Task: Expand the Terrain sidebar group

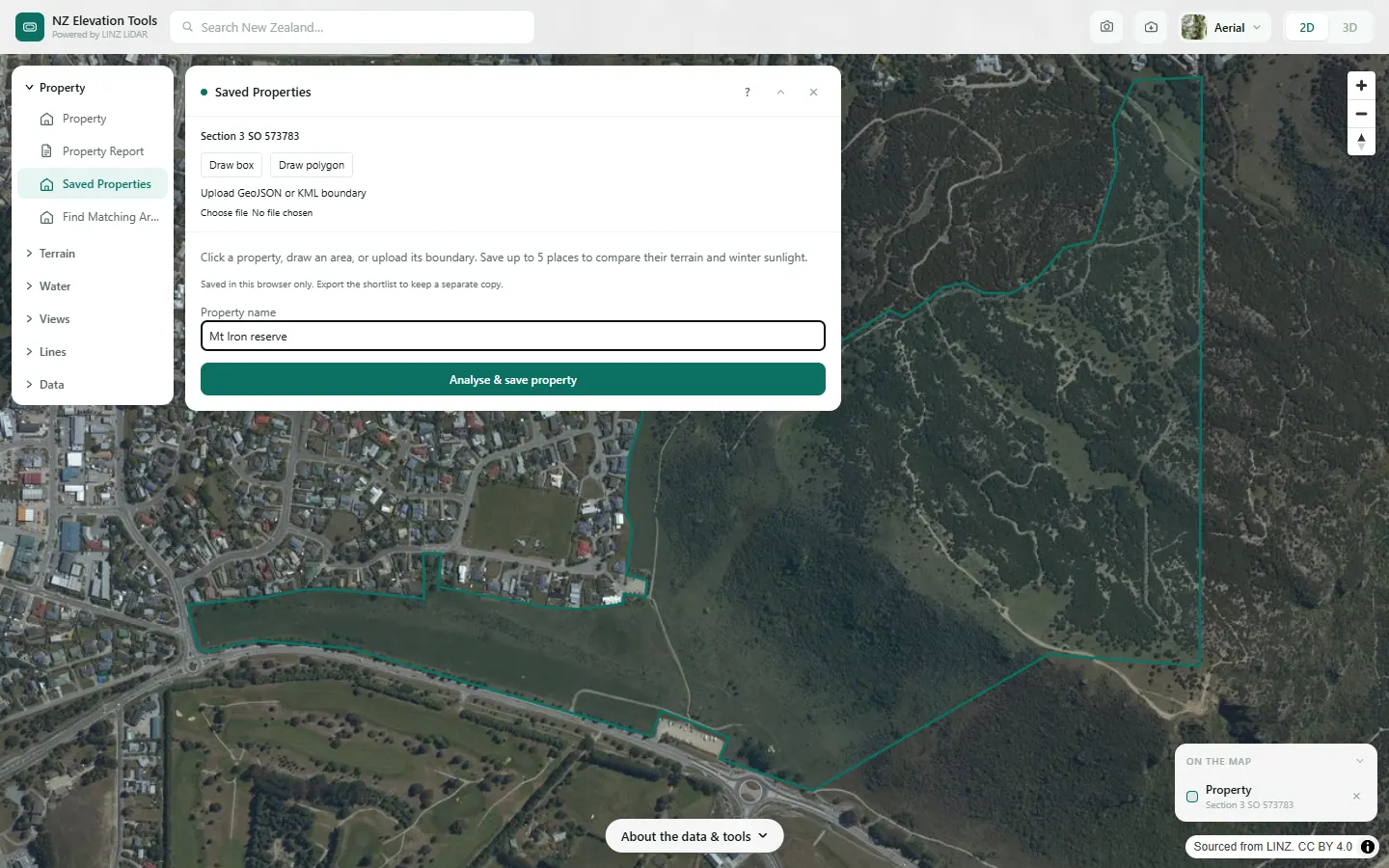Action: (x=93, y=254)
